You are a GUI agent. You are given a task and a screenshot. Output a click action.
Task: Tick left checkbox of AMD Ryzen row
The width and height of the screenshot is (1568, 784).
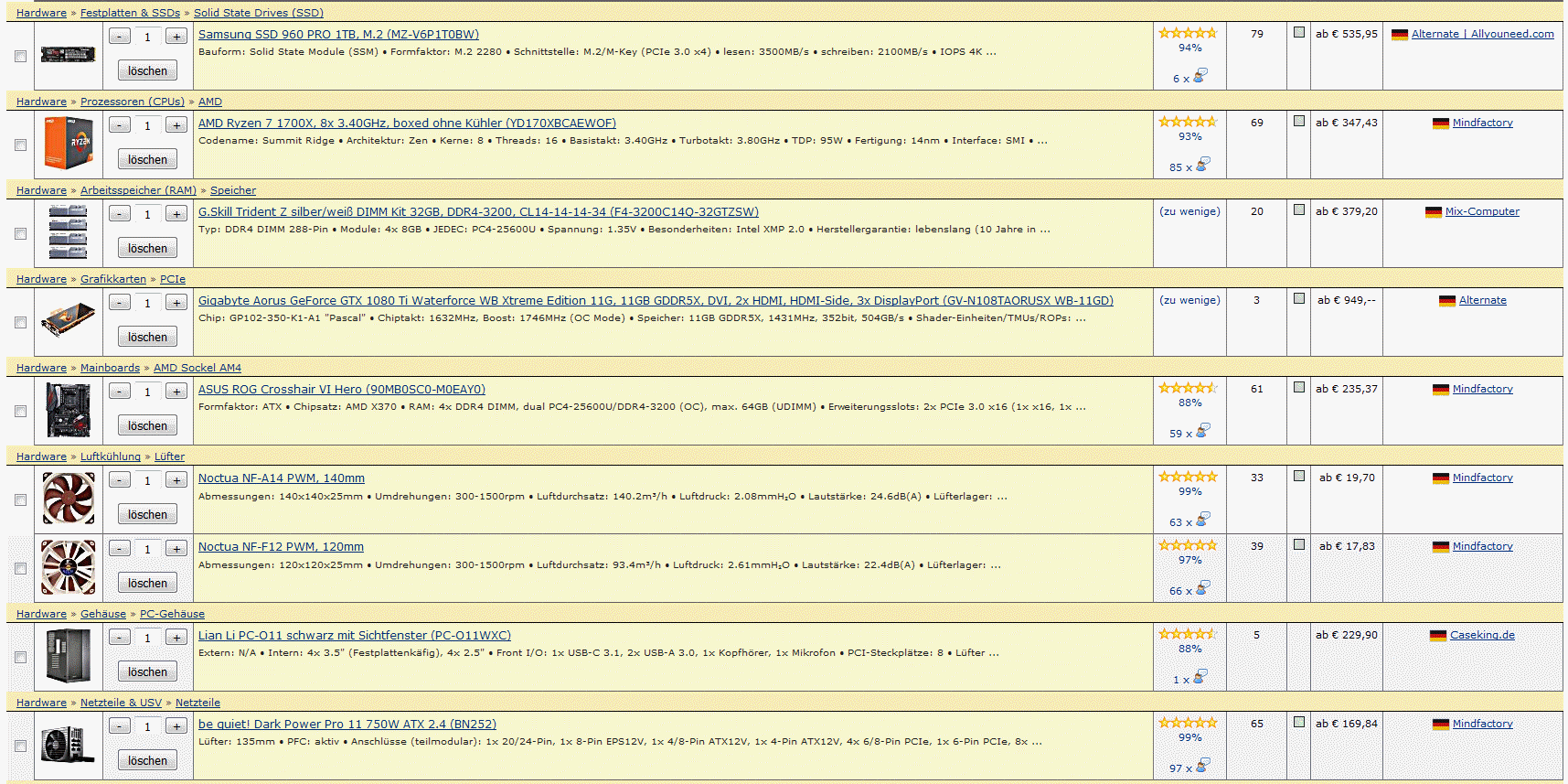point(20,145)
